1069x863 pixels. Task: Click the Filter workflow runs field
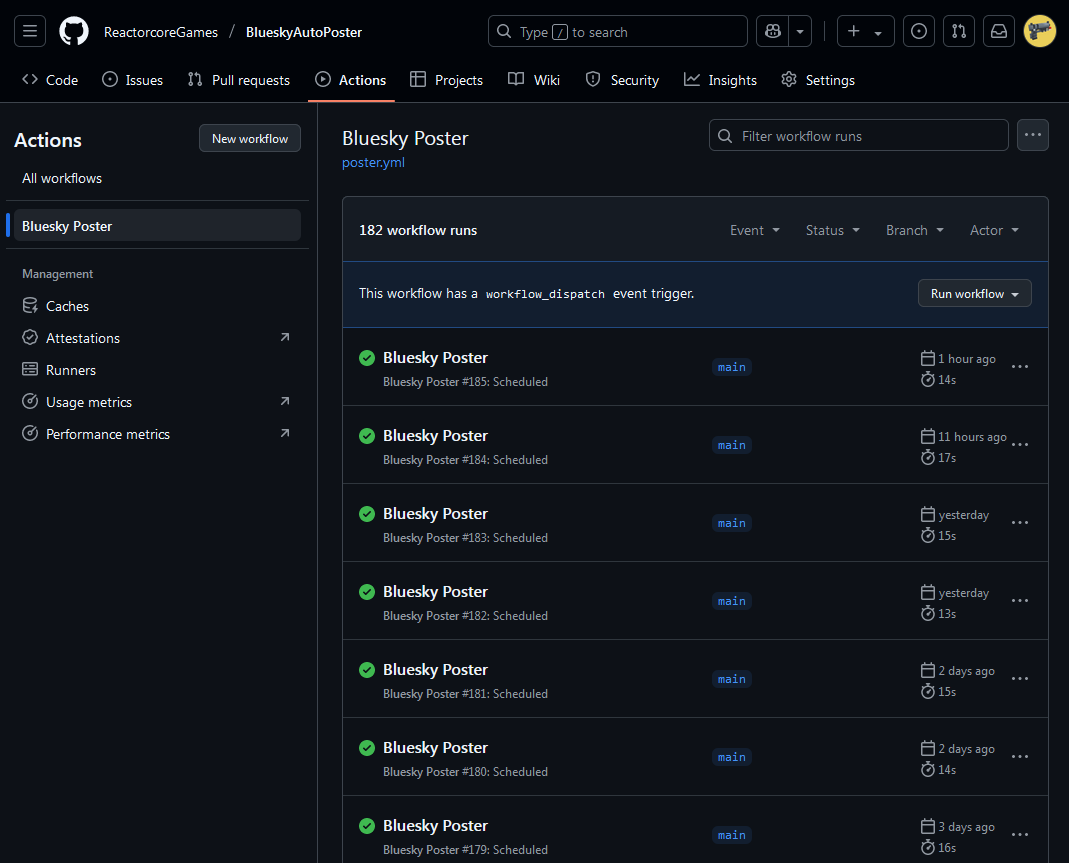point(858,136)
